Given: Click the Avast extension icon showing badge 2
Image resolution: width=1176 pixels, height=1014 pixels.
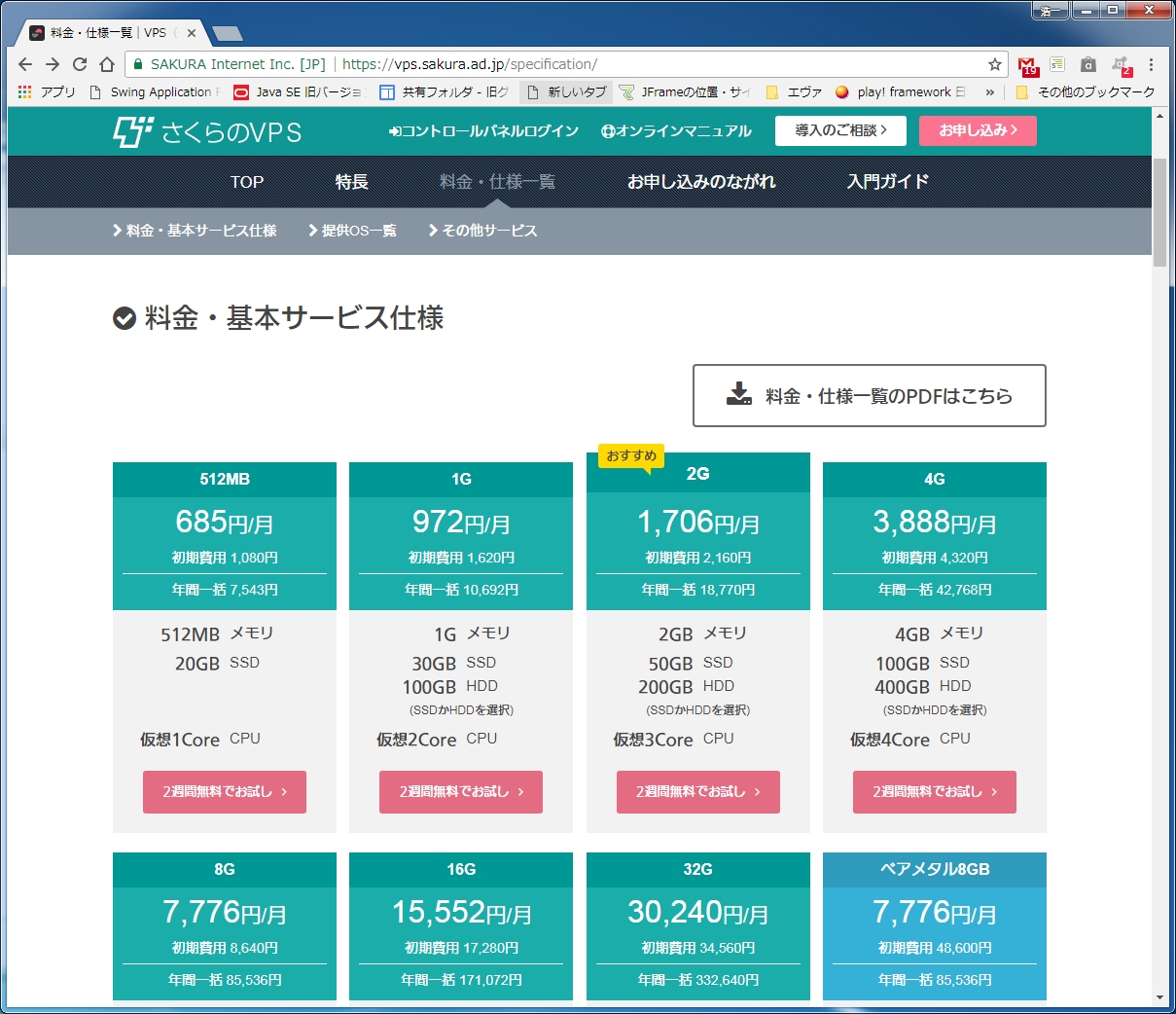Looking at the screenshot, I should [1121, 62].
